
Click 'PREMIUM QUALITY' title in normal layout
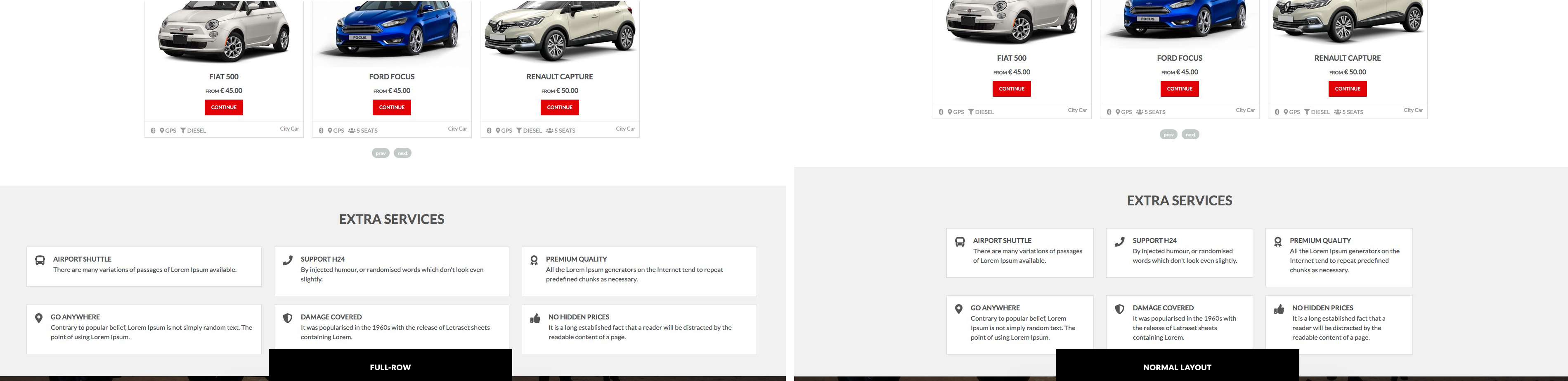tap(1320, 241)
